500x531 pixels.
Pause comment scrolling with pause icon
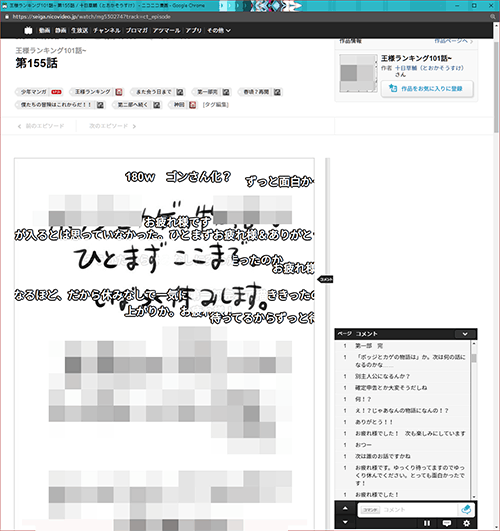427,523
